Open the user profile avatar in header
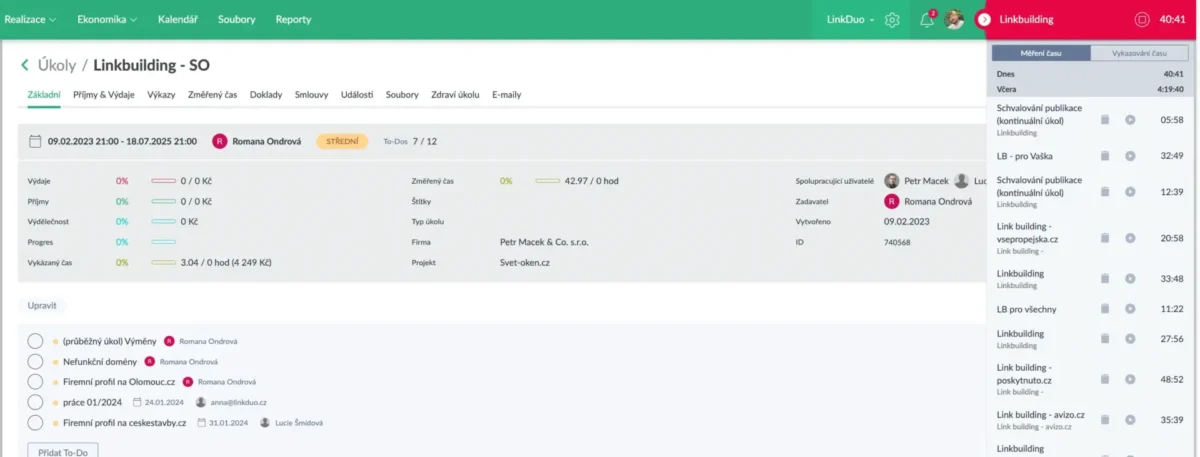 point(955,19)
